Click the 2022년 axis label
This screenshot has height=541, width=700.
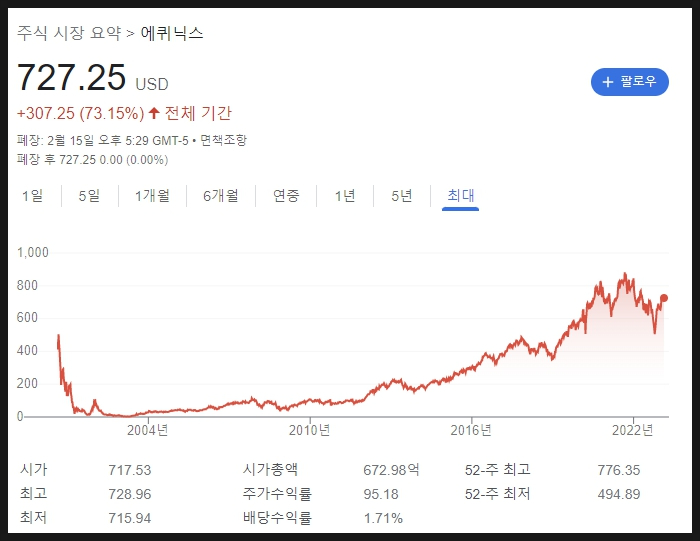point(633,430)
